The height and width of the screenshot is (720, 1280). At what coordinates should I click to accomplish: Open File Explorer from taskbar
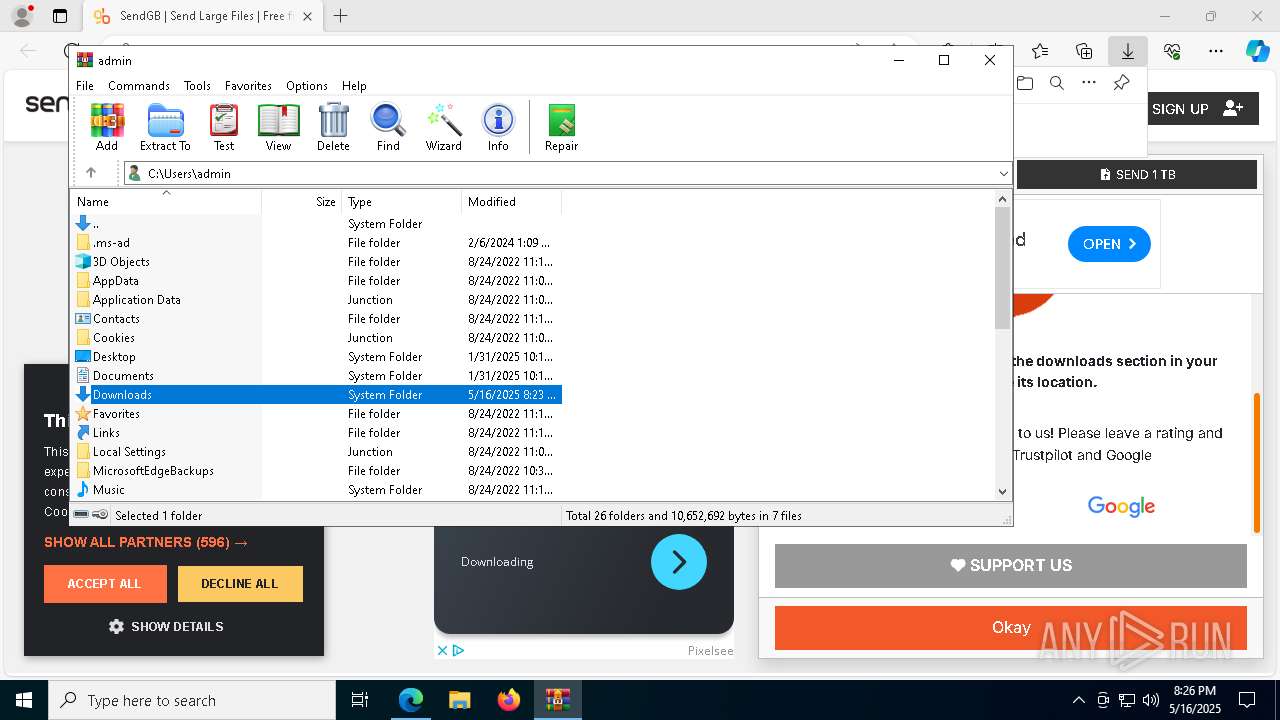(460, 700)
